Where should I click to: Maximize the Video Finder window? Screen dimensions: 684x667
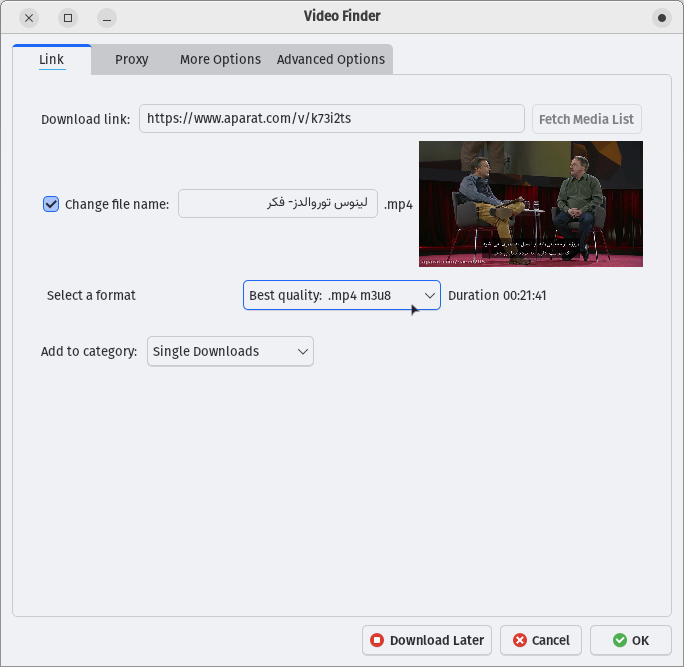click(x=68, y=18)
